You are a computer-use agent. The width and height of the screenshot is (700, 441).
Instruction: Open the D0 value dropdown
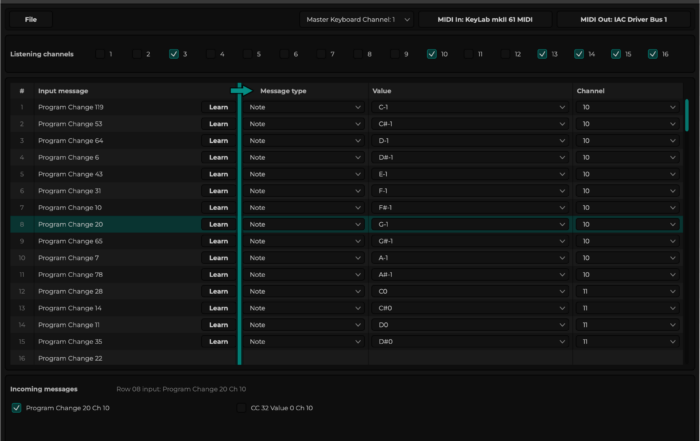(x=470, y=325)
